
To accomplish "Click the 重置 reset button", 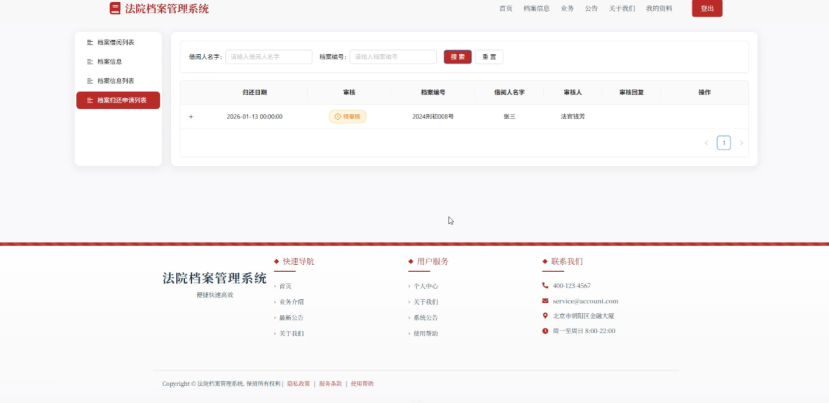I will coord(489,57).
